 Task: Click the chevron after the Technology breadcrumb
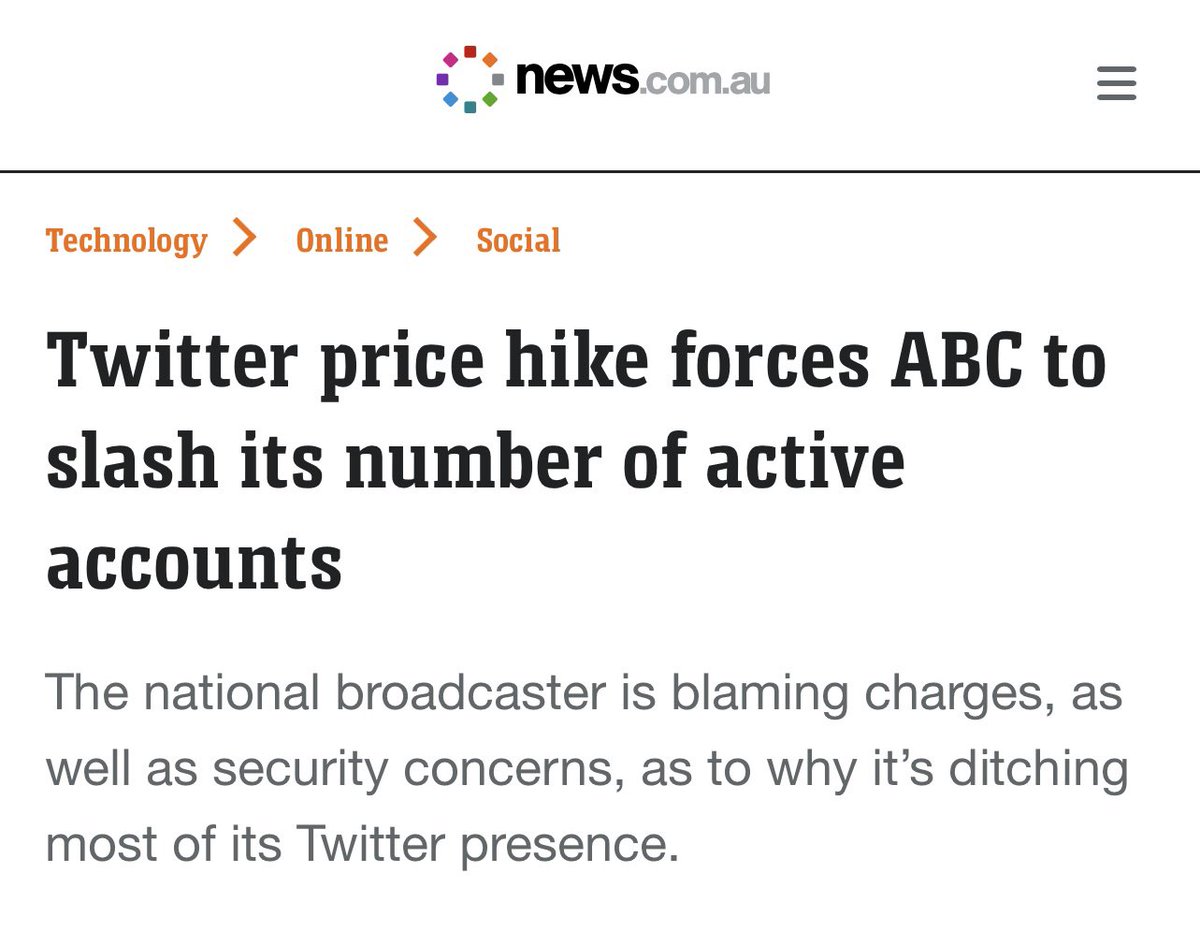tap(243, 238)
